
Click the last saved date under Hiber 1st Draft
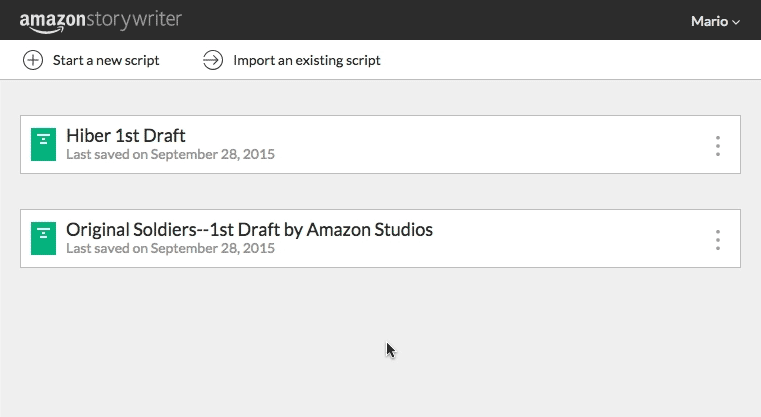click(x=170, y=154)
